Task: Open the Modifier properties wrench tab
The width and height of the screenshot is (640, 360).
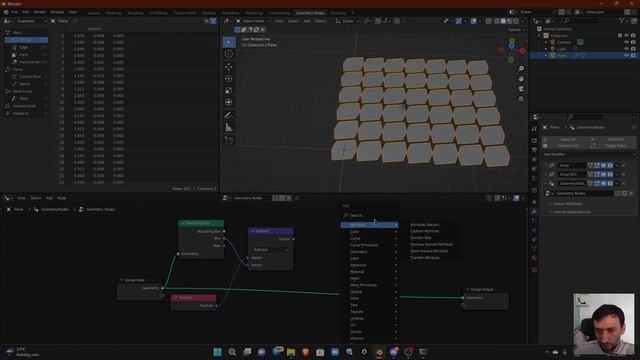Action: (x=534, y=211)
